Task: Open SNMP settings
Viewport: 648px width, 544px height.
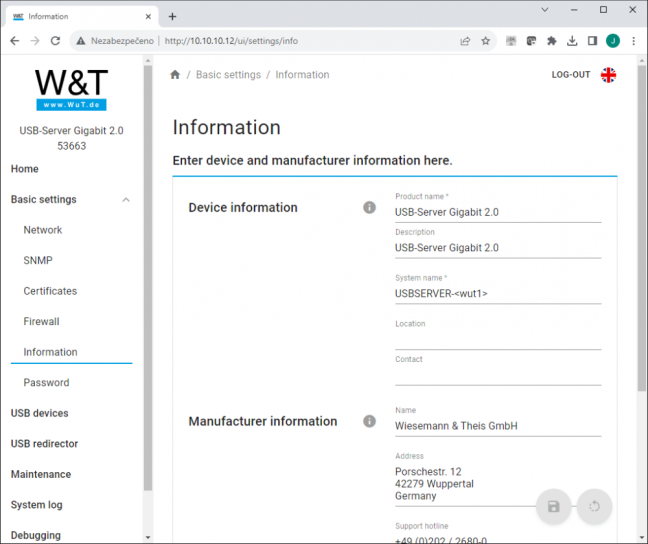Action: tap(38, 260)
